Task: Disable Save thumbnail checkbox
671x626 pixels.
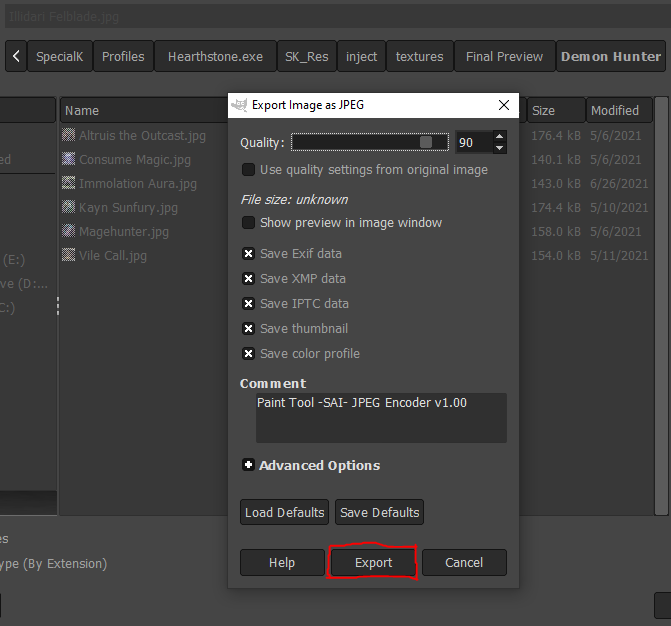Action: point(249,329)
